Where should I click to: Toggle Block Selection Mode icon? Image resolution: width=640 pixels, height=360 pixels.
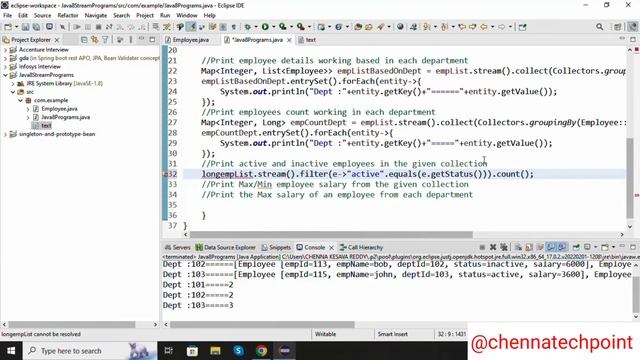[223, 27]
